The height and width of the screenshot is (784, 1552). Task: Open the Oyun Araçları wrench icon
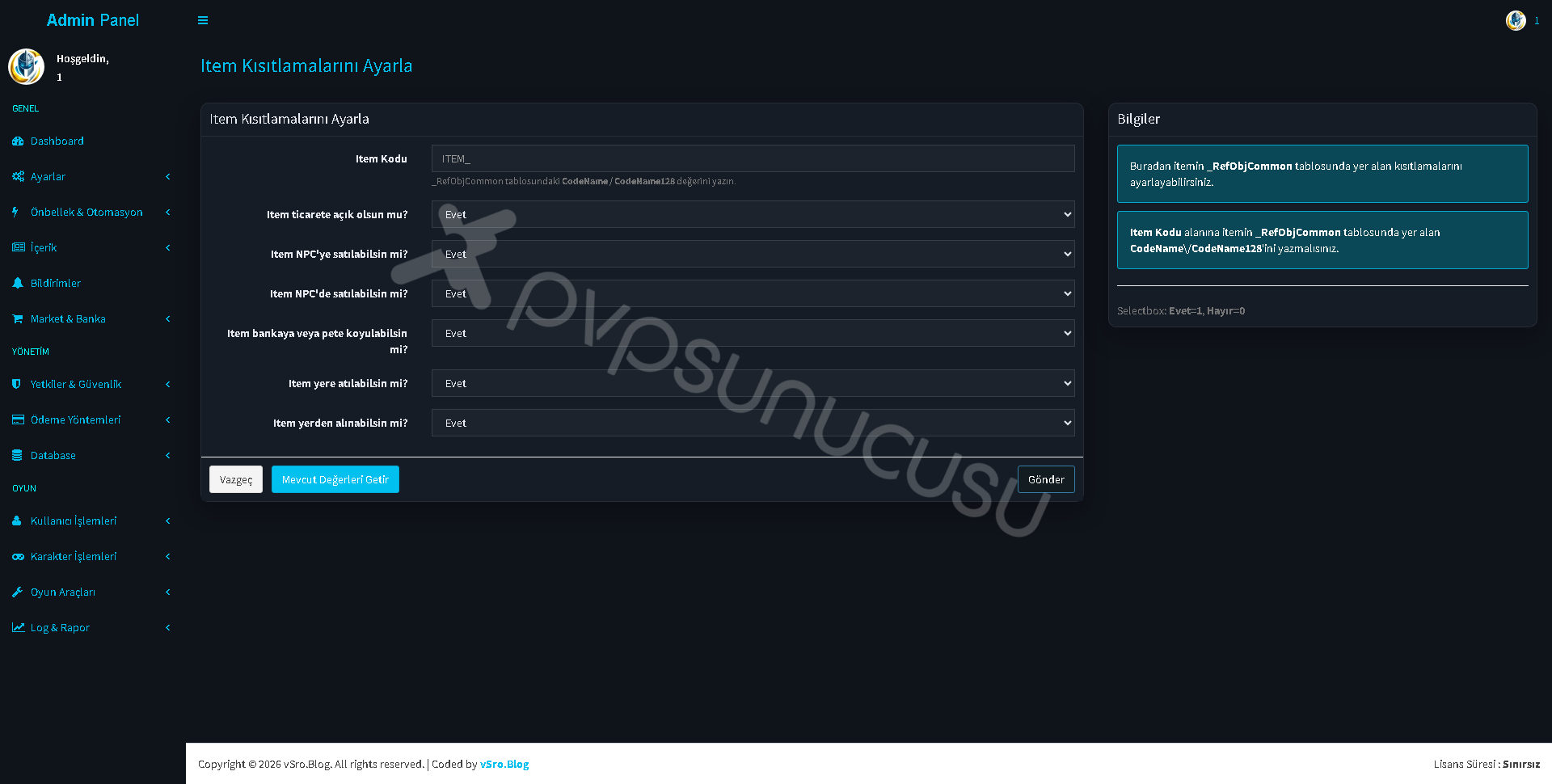(x=17, y=592)
